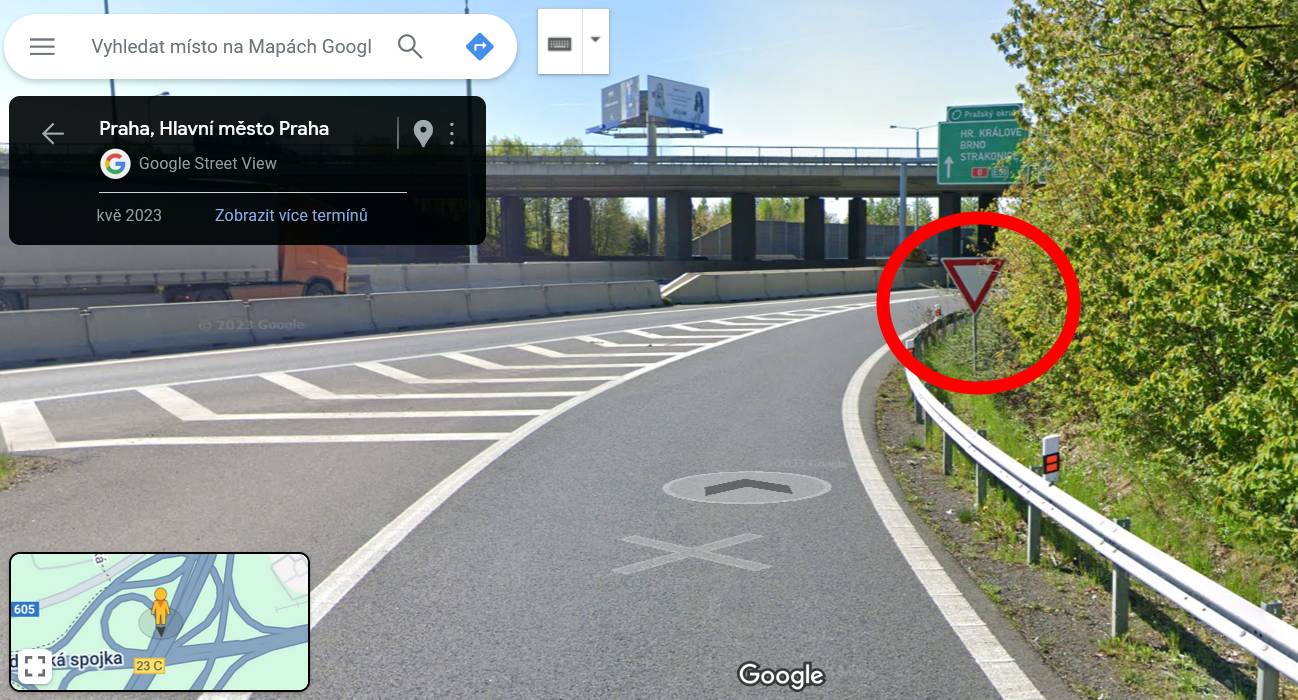The width and height of the screenshot is (1298, 700).
Task: Click the back arrow in Street View panel
Action: pyautogui.click(x=52, y=133)
